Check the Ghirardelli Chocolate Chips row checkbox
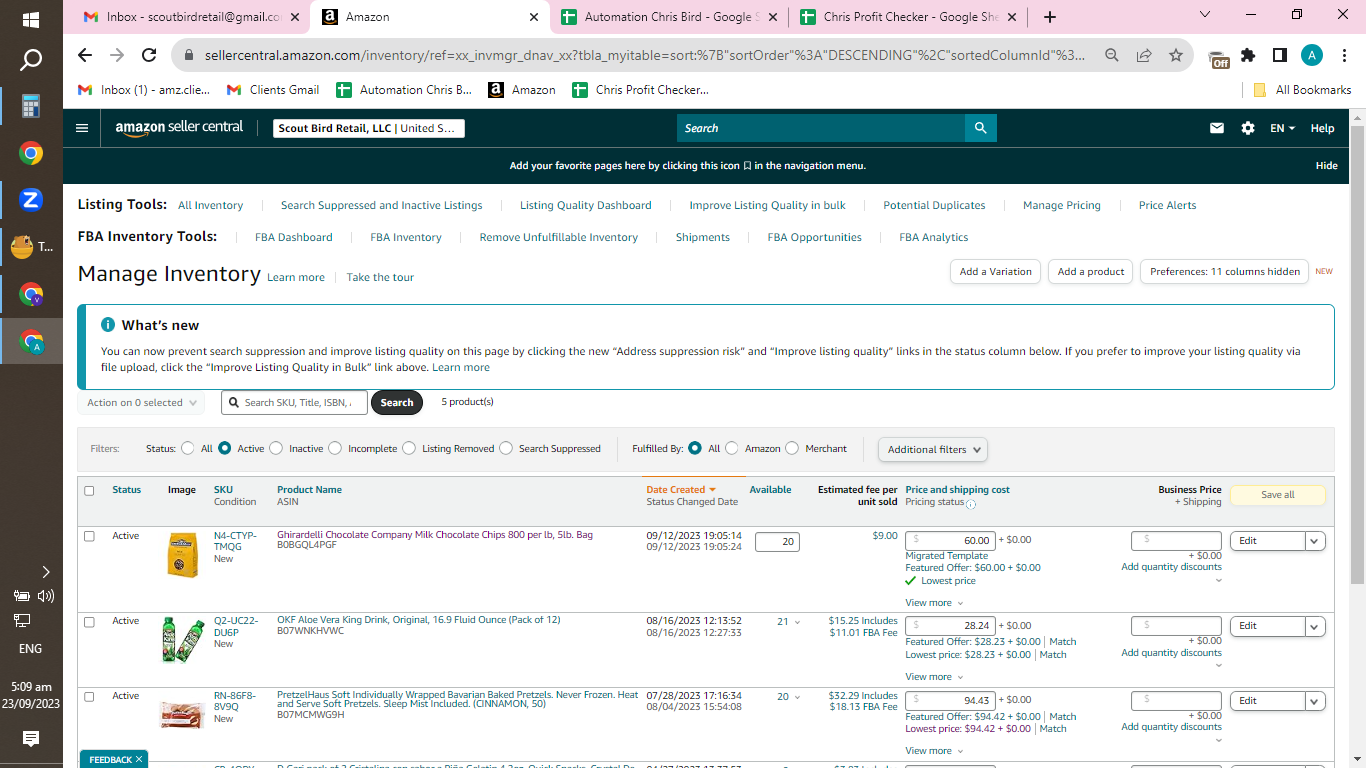 89,536
